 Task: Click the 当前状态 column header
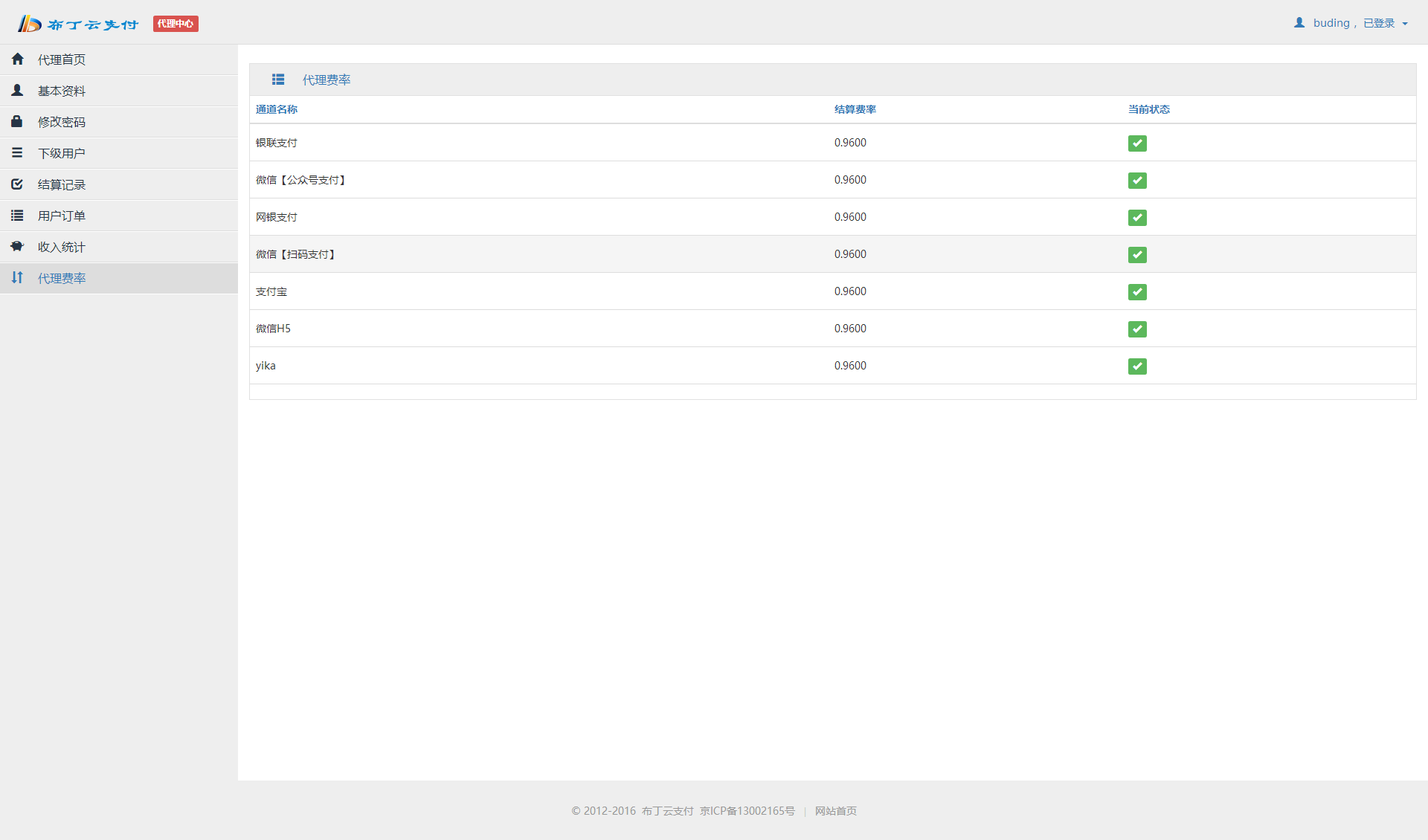pyautogui.click(x=1149, y=109)
